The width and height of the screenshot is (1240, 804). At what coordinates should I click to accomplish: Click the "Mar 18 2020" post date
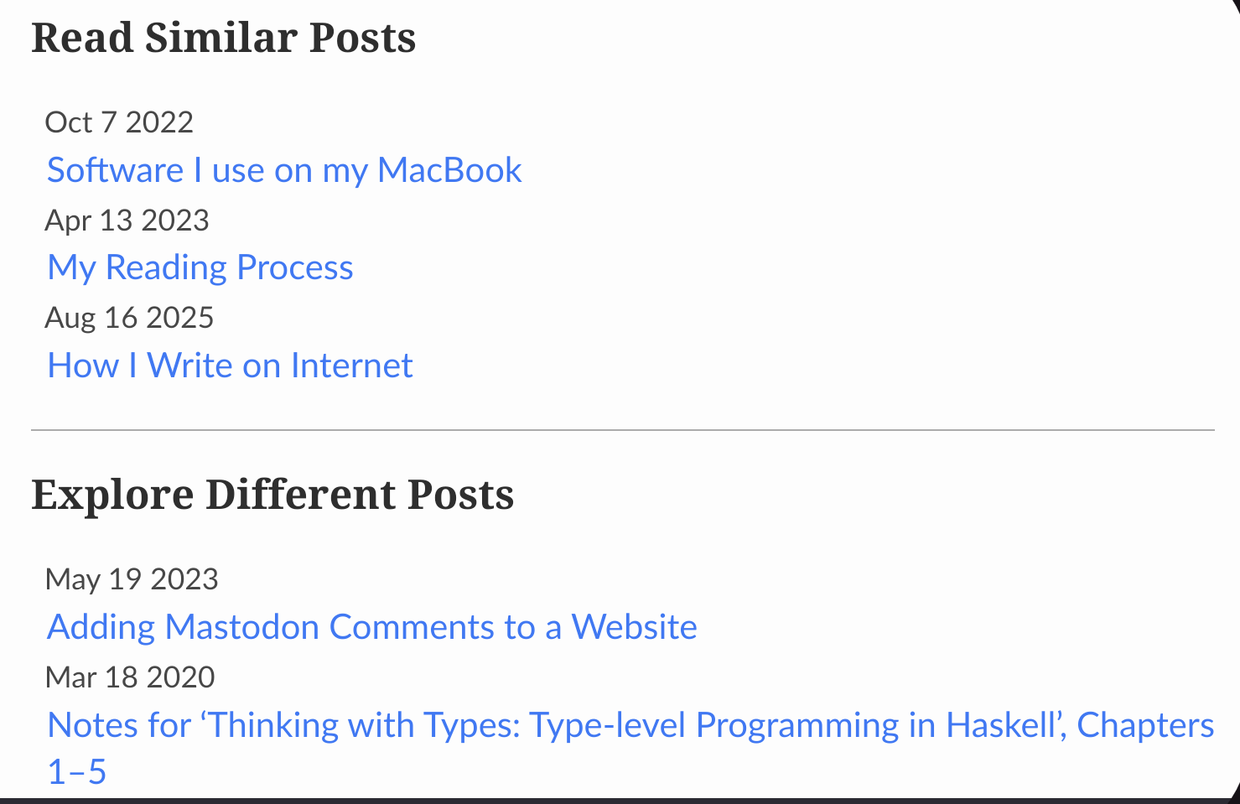click(130, 677)
